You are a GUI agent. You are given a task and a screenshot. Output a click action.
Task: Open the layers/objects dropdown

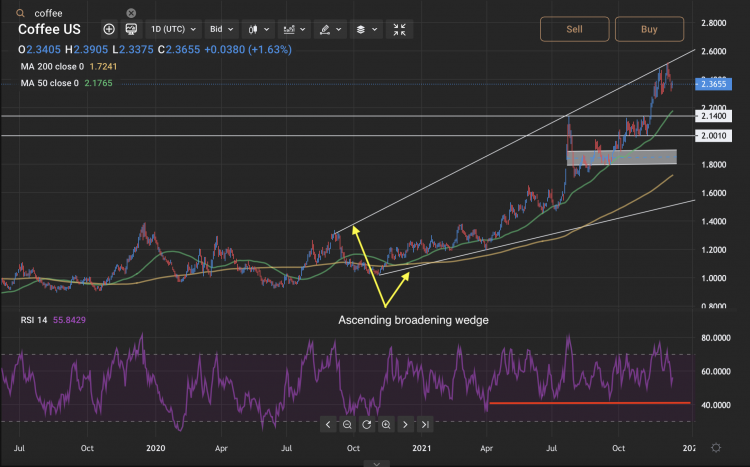[x=366, y=29]
